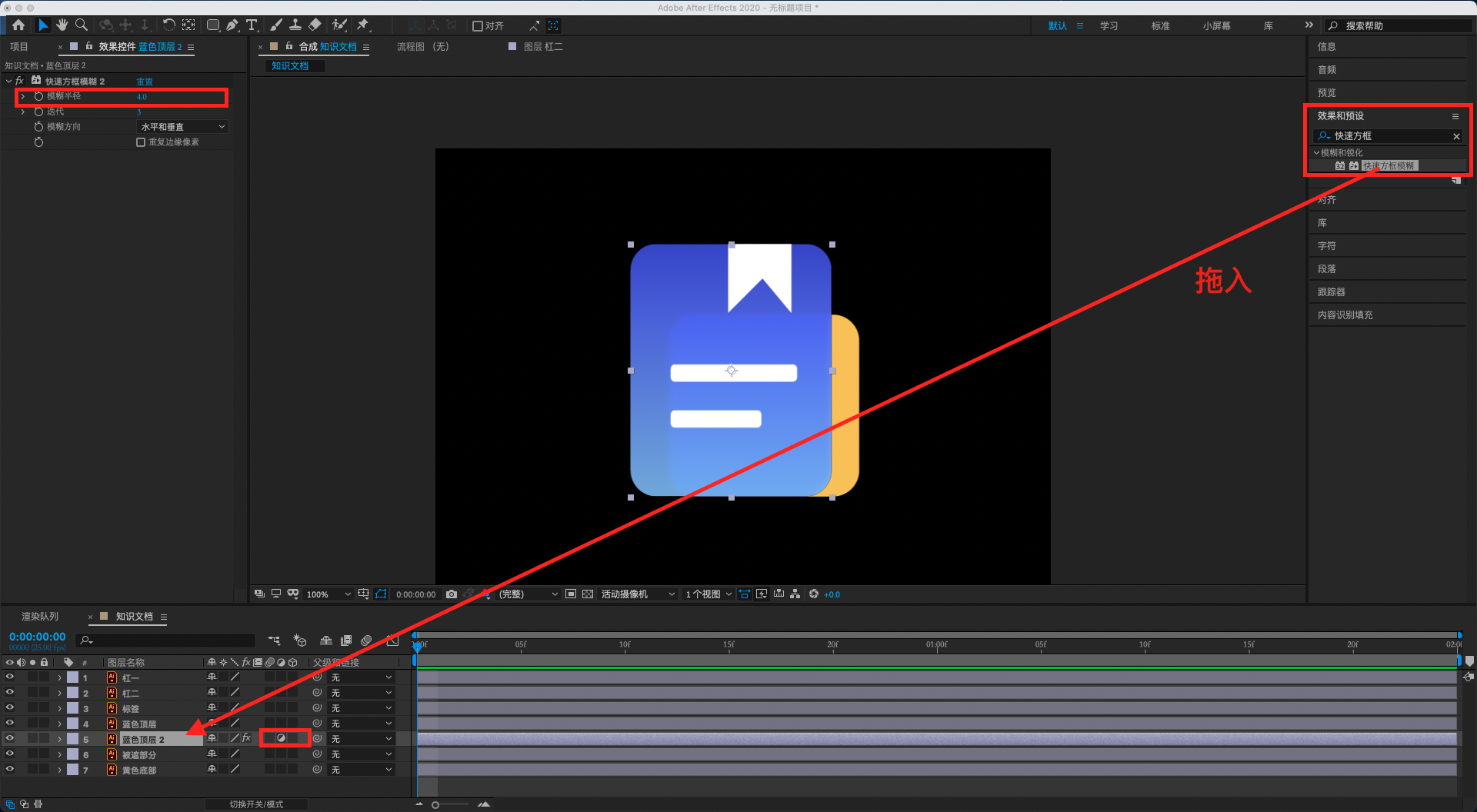
Task: Click the hide shy layers icon
Action: coord(326,641)
